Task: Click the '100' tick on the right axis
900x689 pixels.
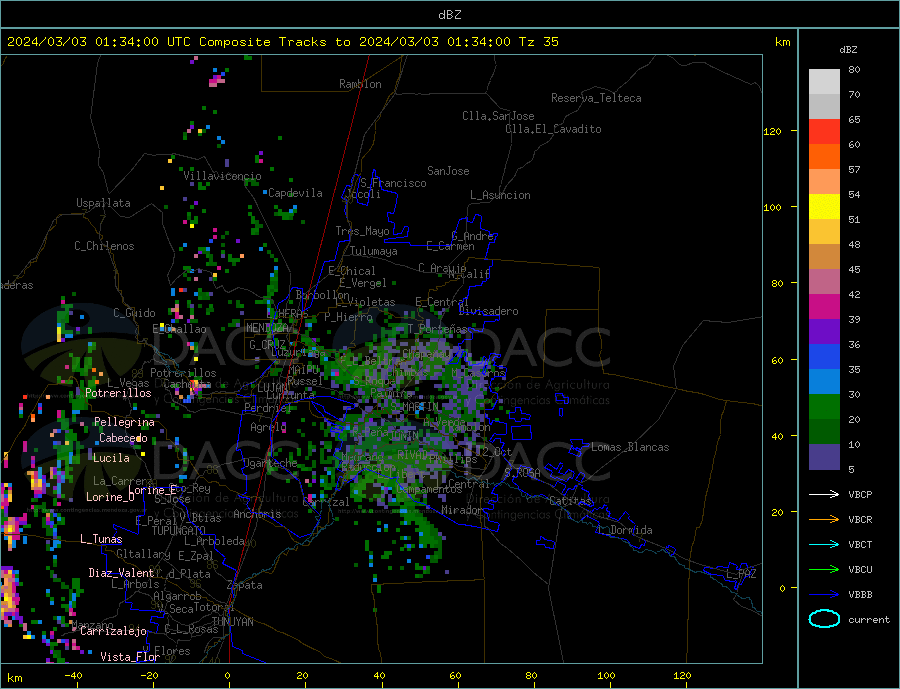Action: tap(773, 207)
